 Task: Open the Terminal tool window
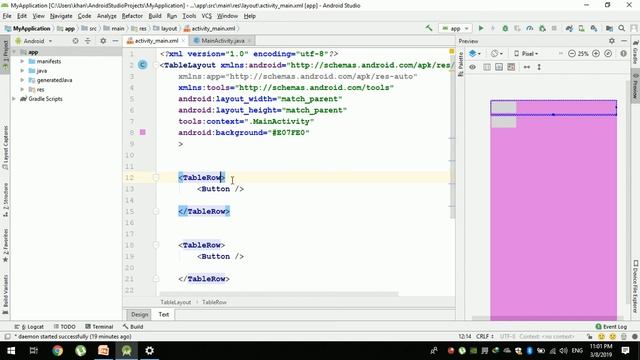[99, 327]
